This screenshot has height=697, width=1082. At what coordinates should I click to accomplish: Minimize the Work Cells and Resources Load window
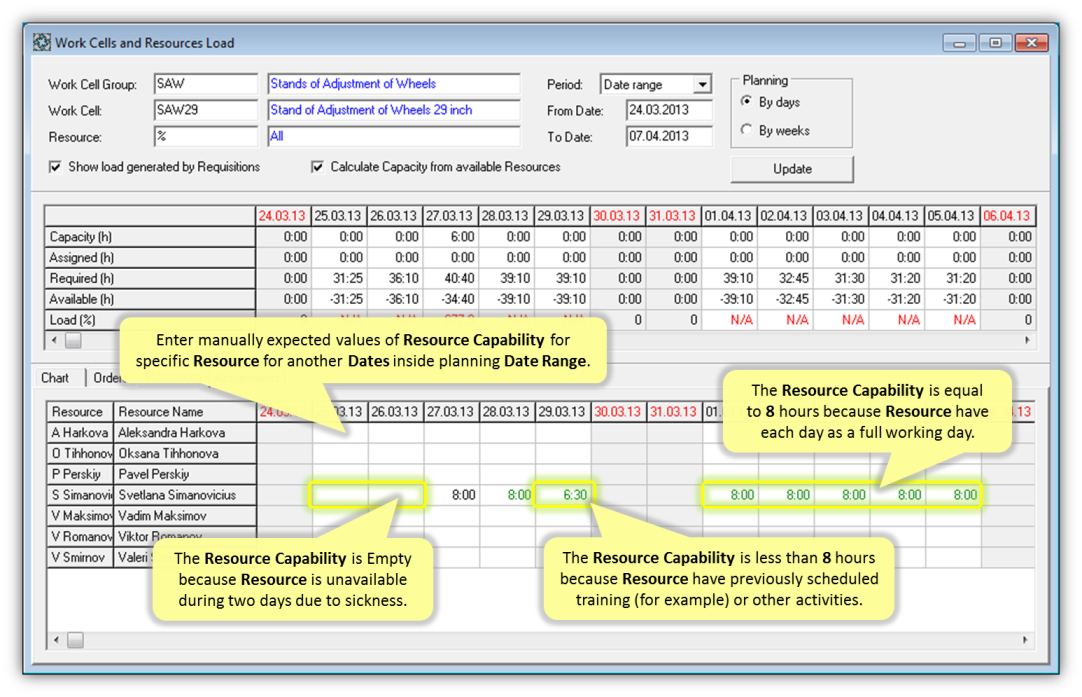pos(960,43)
